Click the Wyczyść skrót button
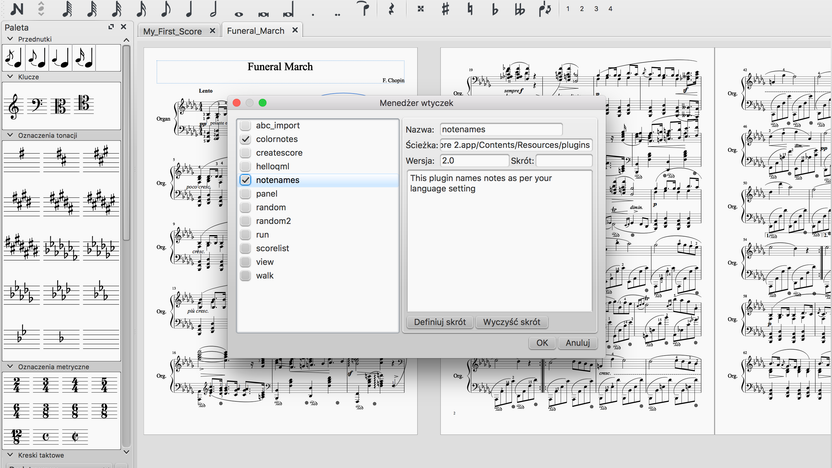Viewport: 832px width, 468px height. [512, 322]
